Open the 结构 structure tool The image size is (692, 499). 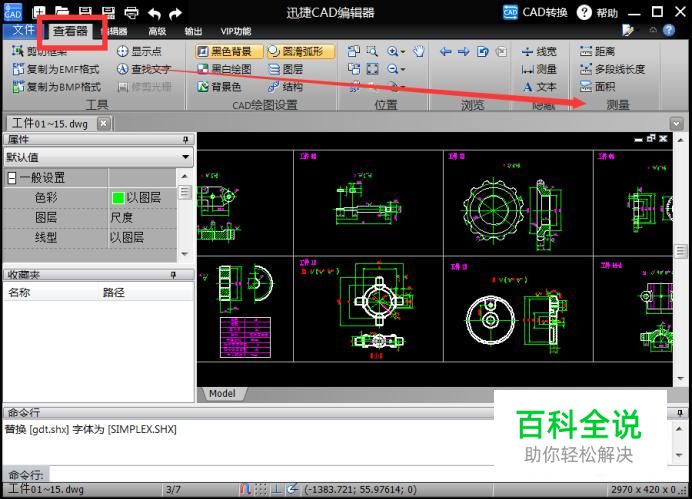(286, 87)
